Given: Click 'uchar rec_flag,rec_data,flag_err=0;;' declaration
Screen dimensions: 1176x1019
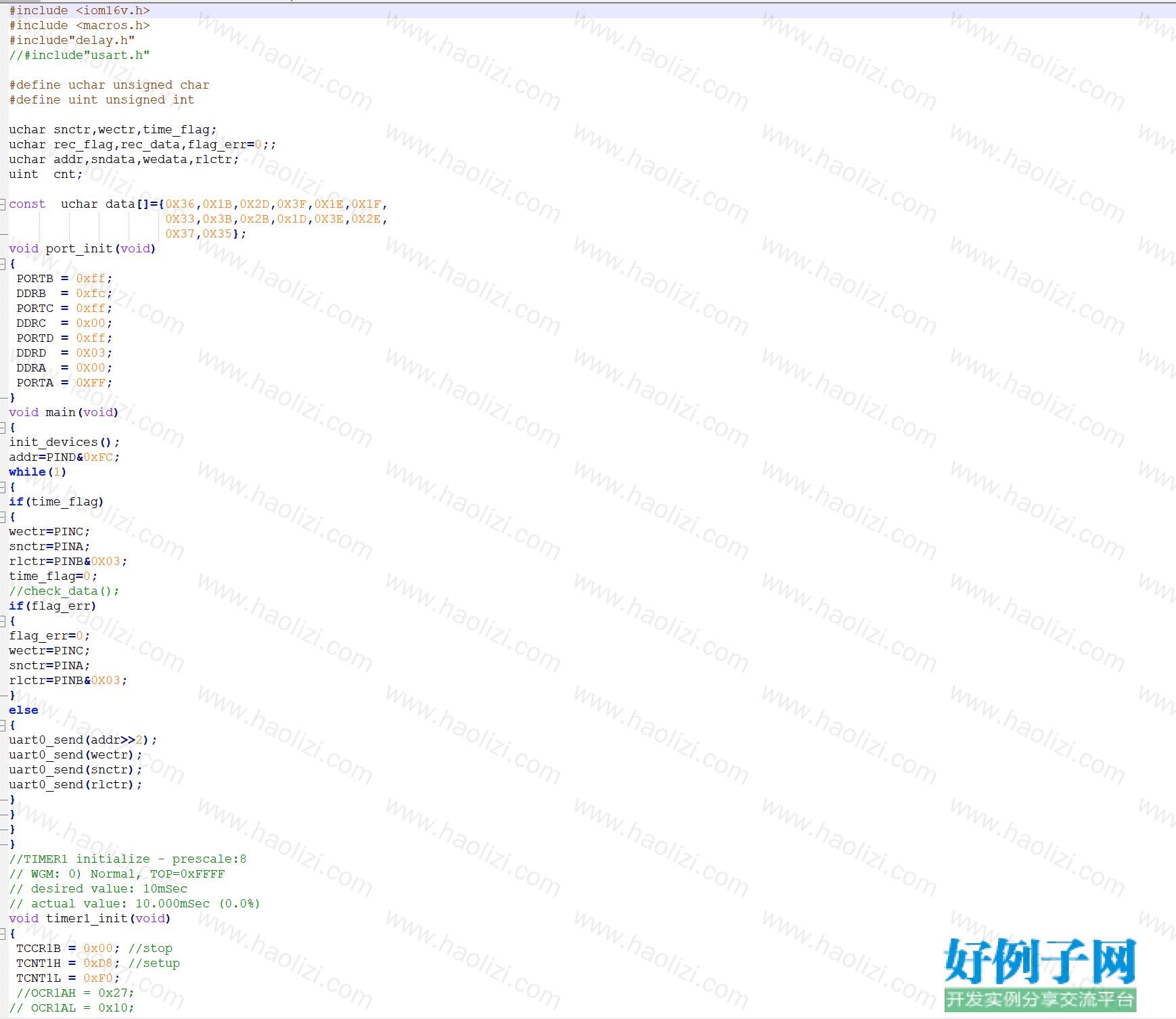Looking at the screenshot, I should point(143,145).
